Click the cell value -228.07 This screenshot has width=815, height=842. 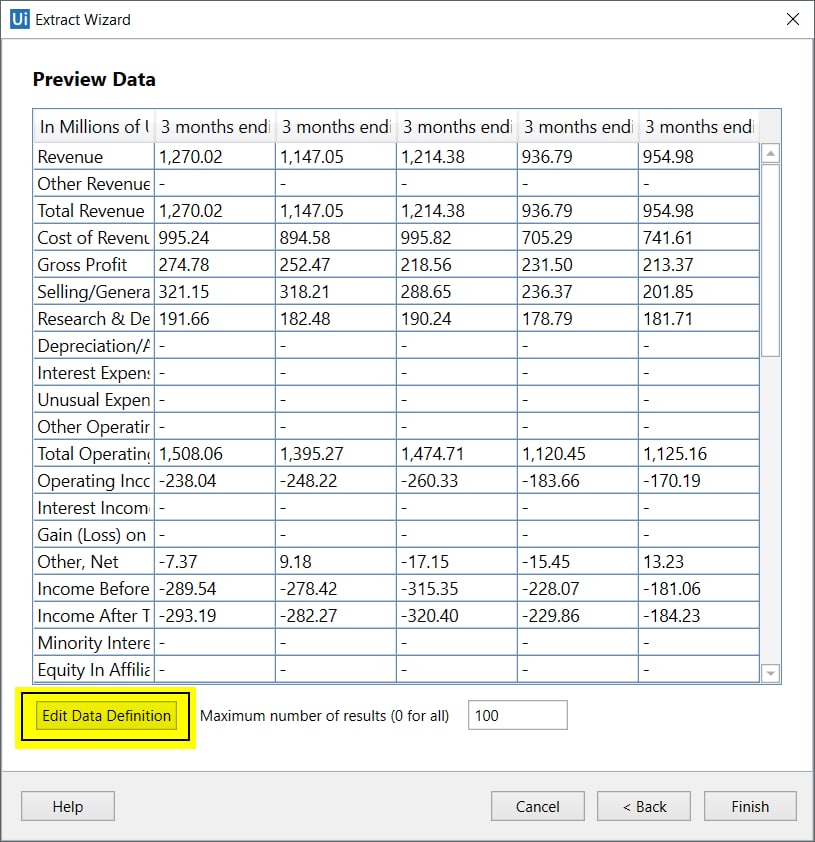[578, 589]
